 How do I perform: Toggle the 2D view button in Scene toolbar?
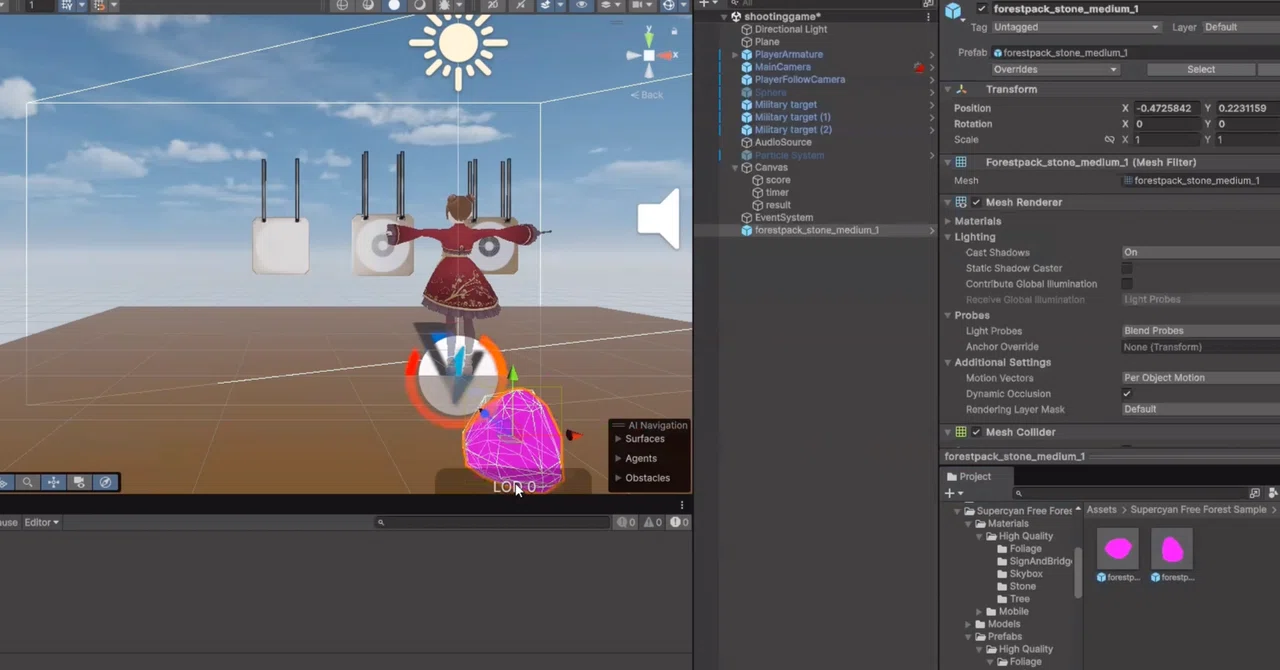pyautogui.click(x=493, y=5)
